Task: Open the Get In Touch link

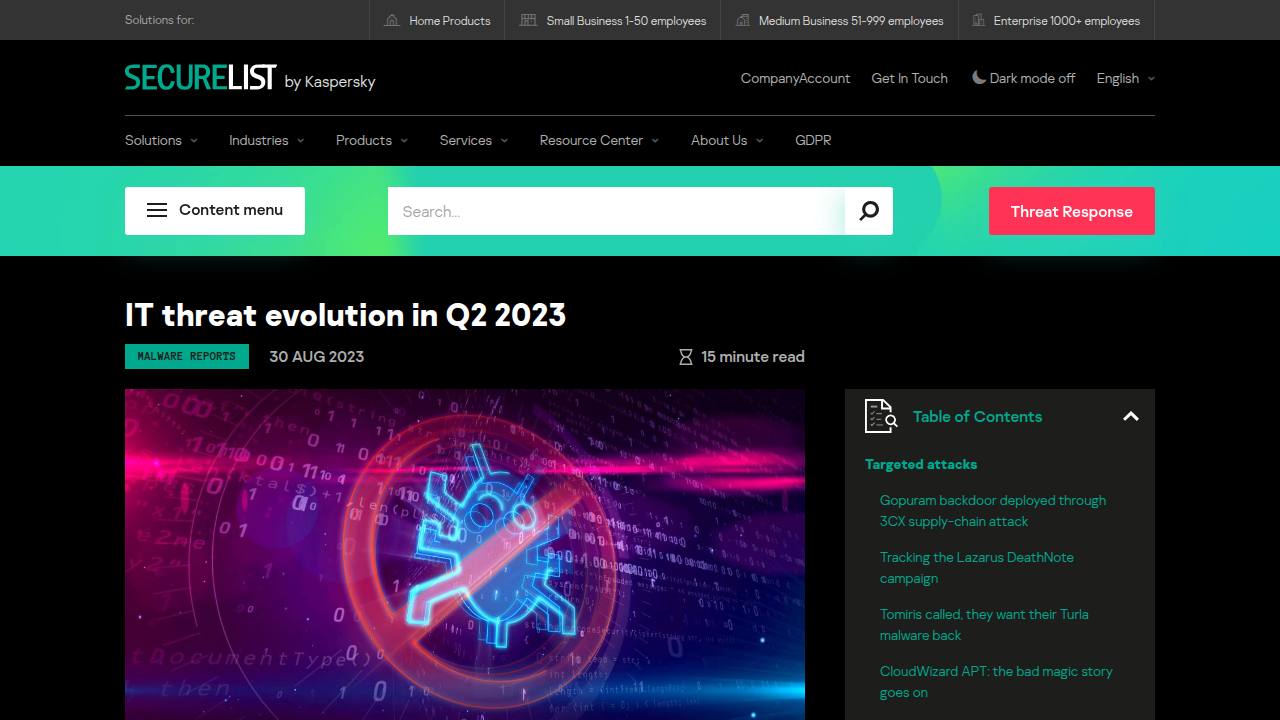Action: [x=910, y=78]
